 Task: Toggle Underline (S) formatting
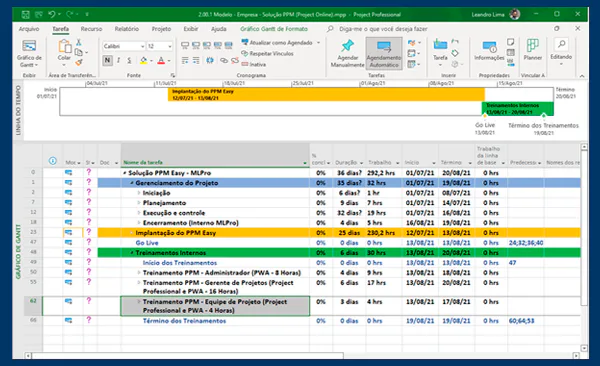(129, 60)
